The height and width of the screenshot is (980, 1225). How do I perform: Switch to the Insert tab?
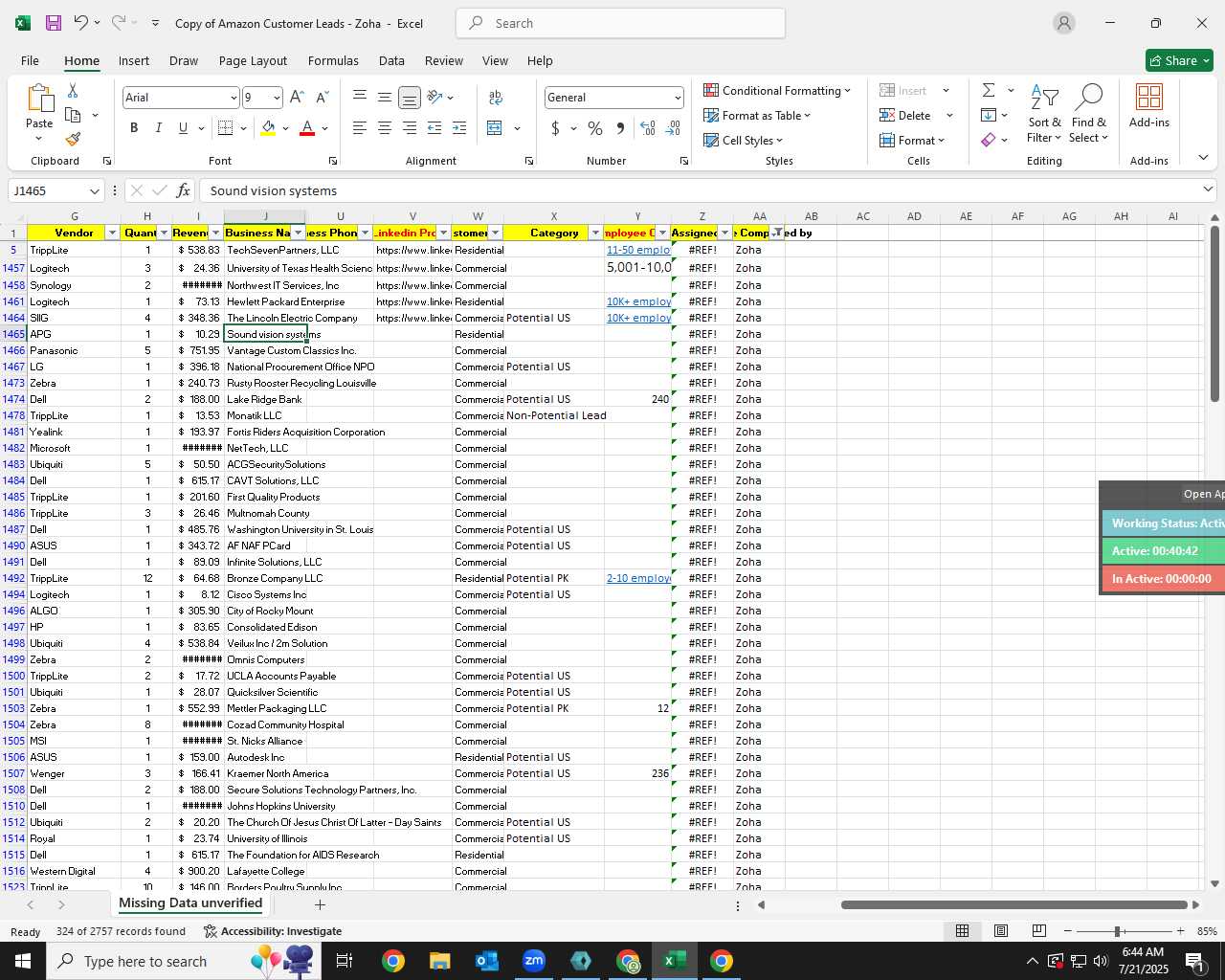[x=134, y=60]
